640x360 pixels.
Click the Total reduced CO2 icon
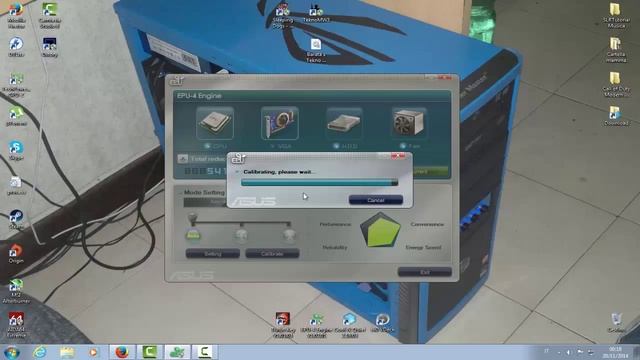(x=182, y=158)
